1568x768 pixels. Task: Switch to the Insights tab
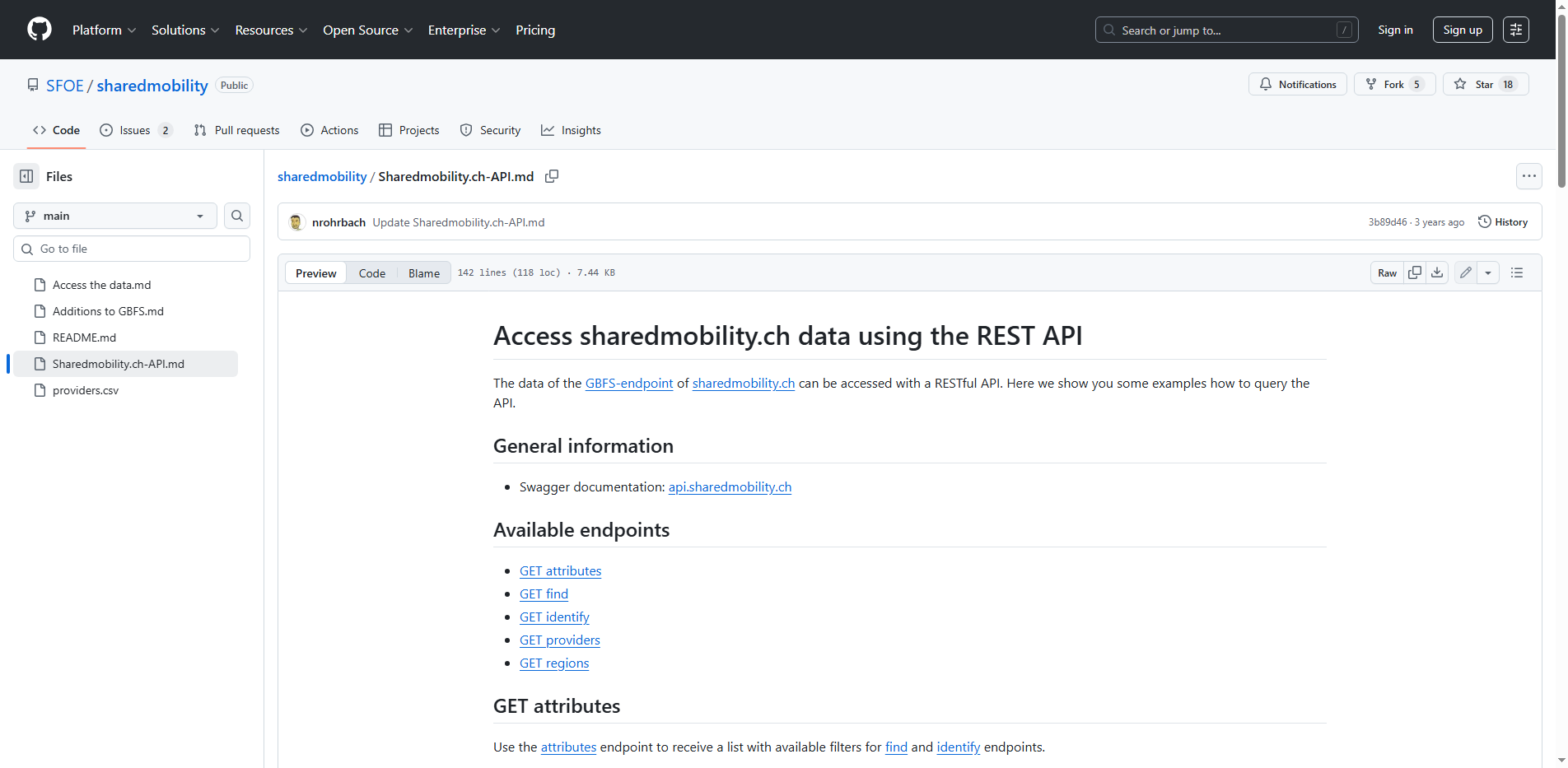tap(571, 130)
